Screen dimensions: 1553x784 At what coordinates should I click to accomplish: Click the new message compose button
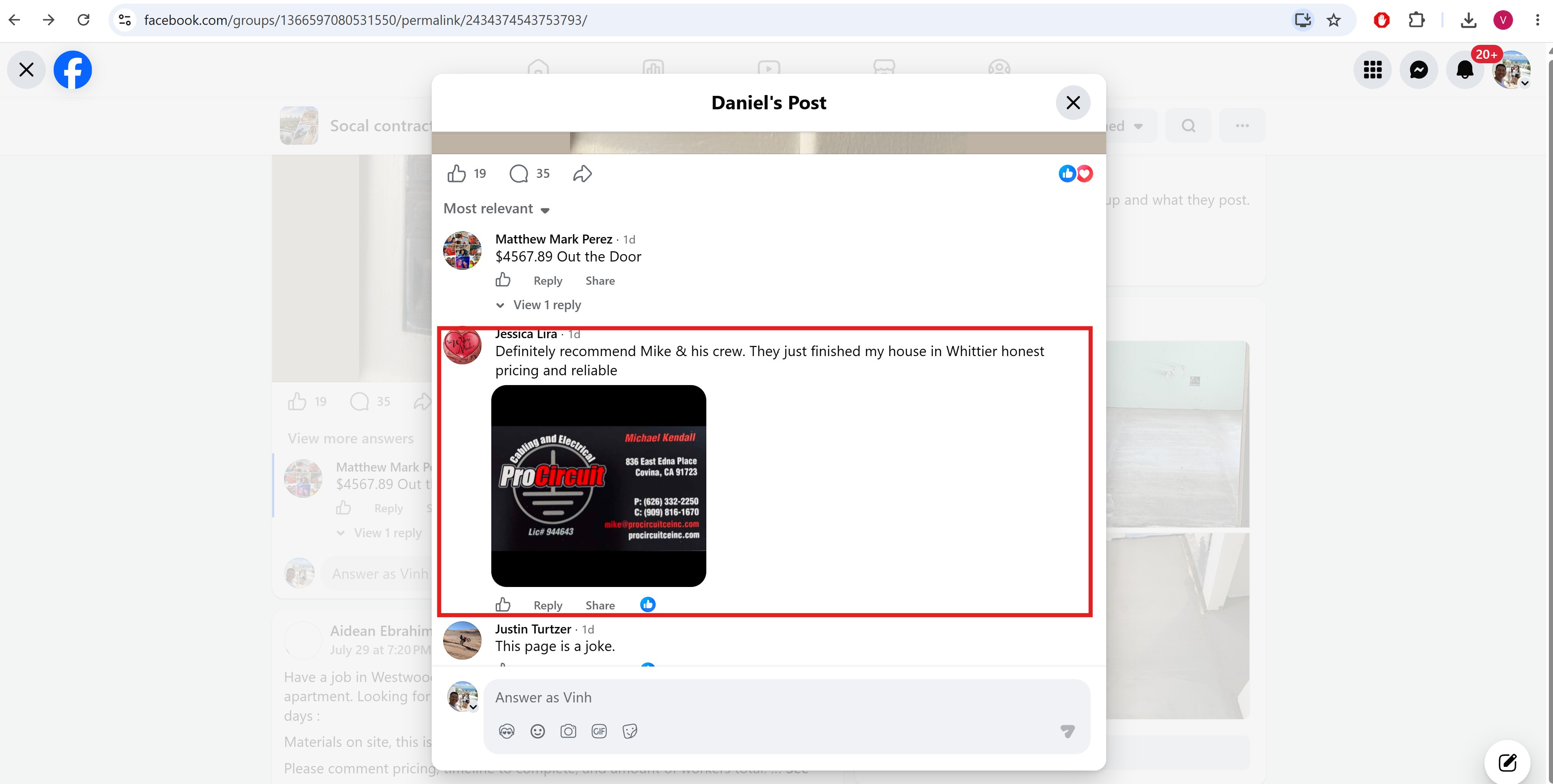[1507, 763]
